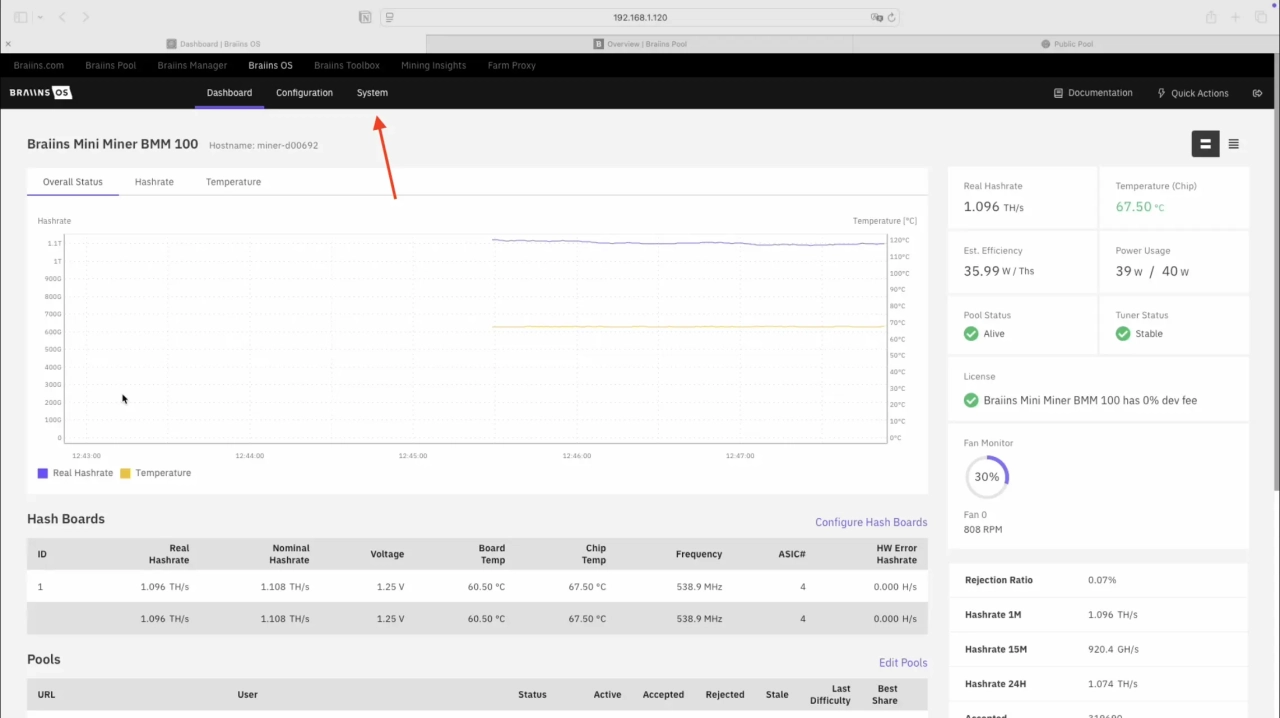Viewport: 1280px width, 718px height.
Task: Switch to card grid view
Action: pyautogui.click(x=1205, y=144)
